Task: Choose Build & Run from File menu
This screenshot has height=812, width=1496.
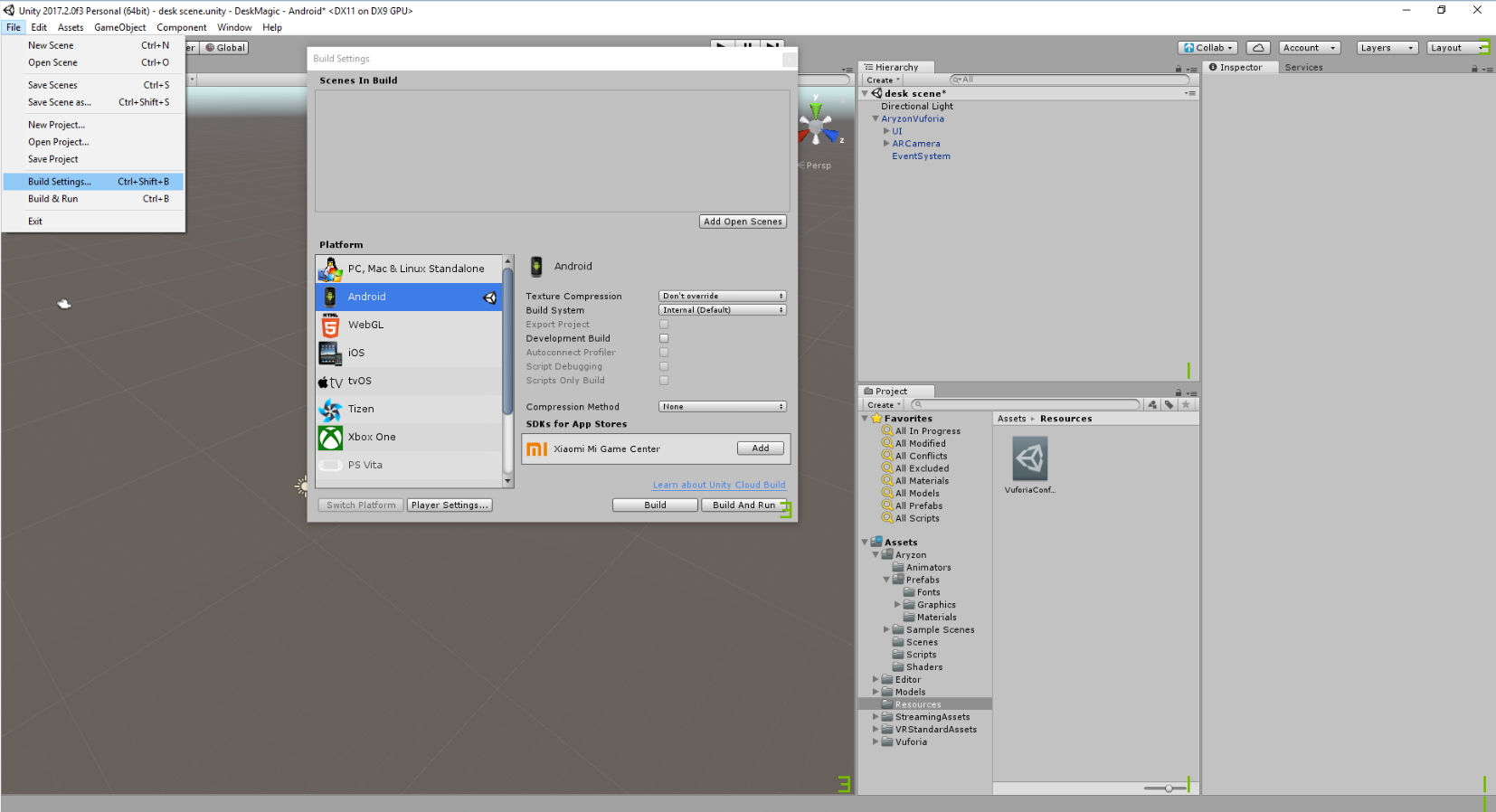Action: 93,199
